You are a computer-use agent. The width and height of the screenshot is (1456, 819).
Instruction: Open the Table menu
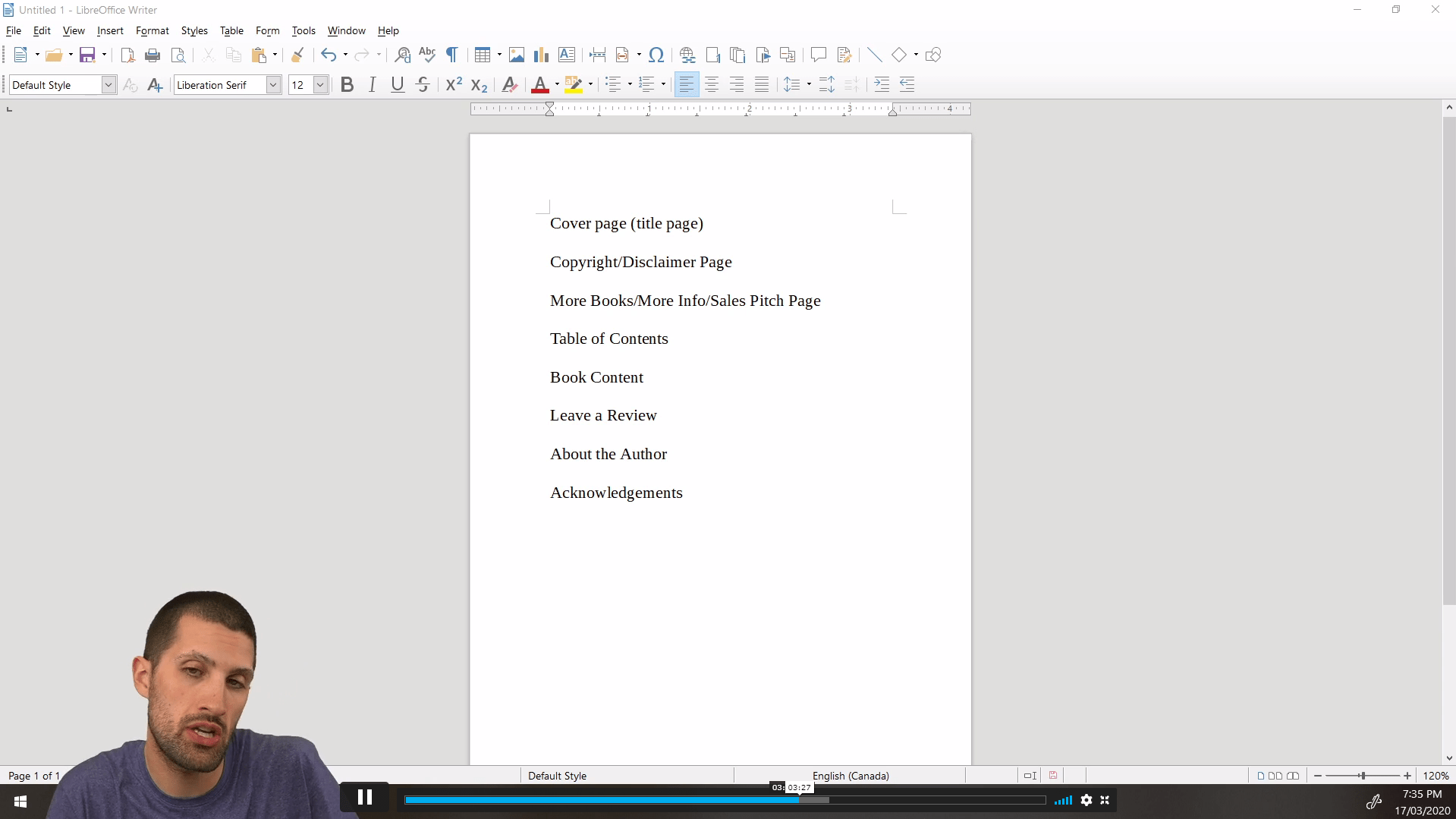(x=231, y=30)
